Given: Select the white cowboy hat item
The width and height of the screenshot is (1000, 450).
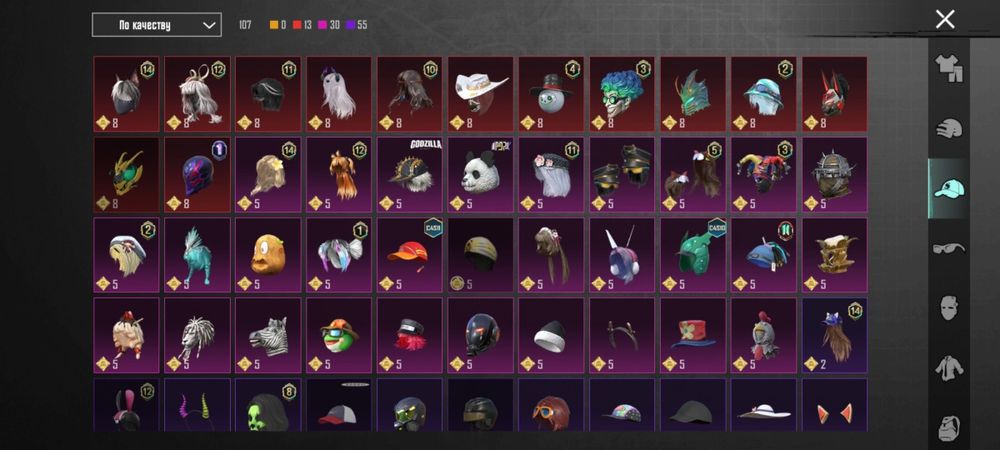Looking at the screenshot, I should 480,94.
